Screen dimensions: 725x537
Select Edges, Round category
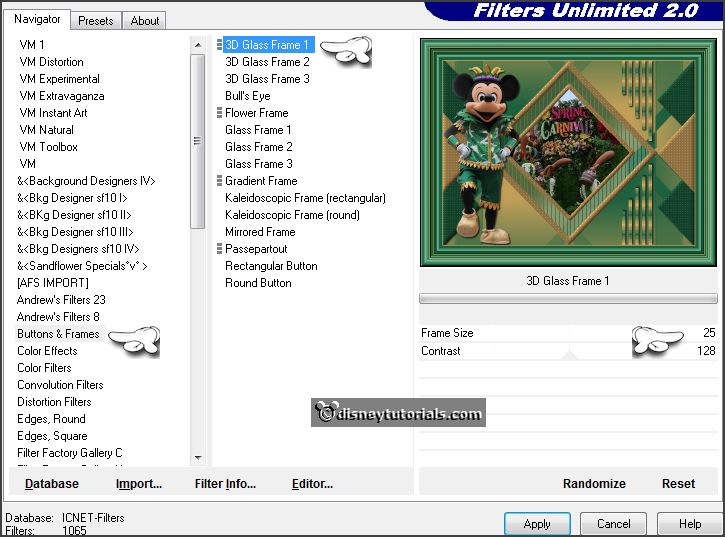[x=51, y=419]
